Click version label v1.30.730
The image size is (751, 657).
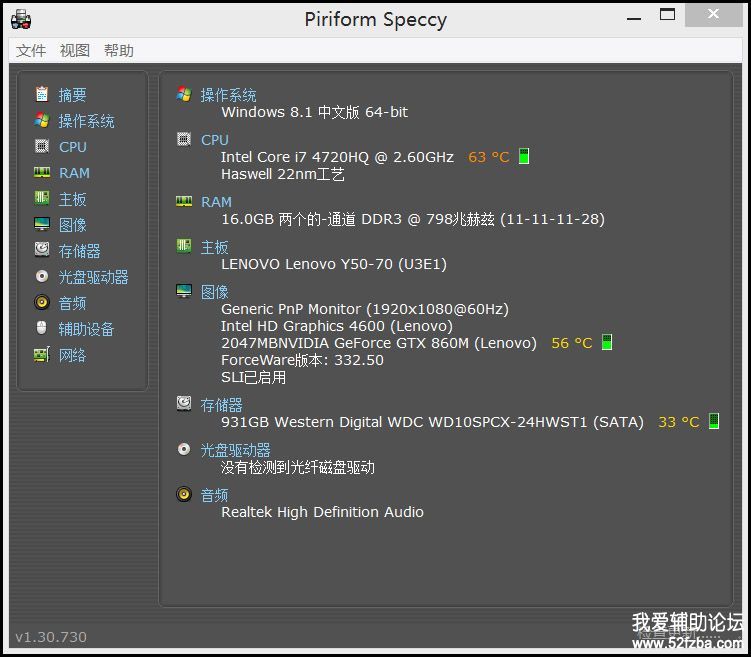tap(51, 637)
